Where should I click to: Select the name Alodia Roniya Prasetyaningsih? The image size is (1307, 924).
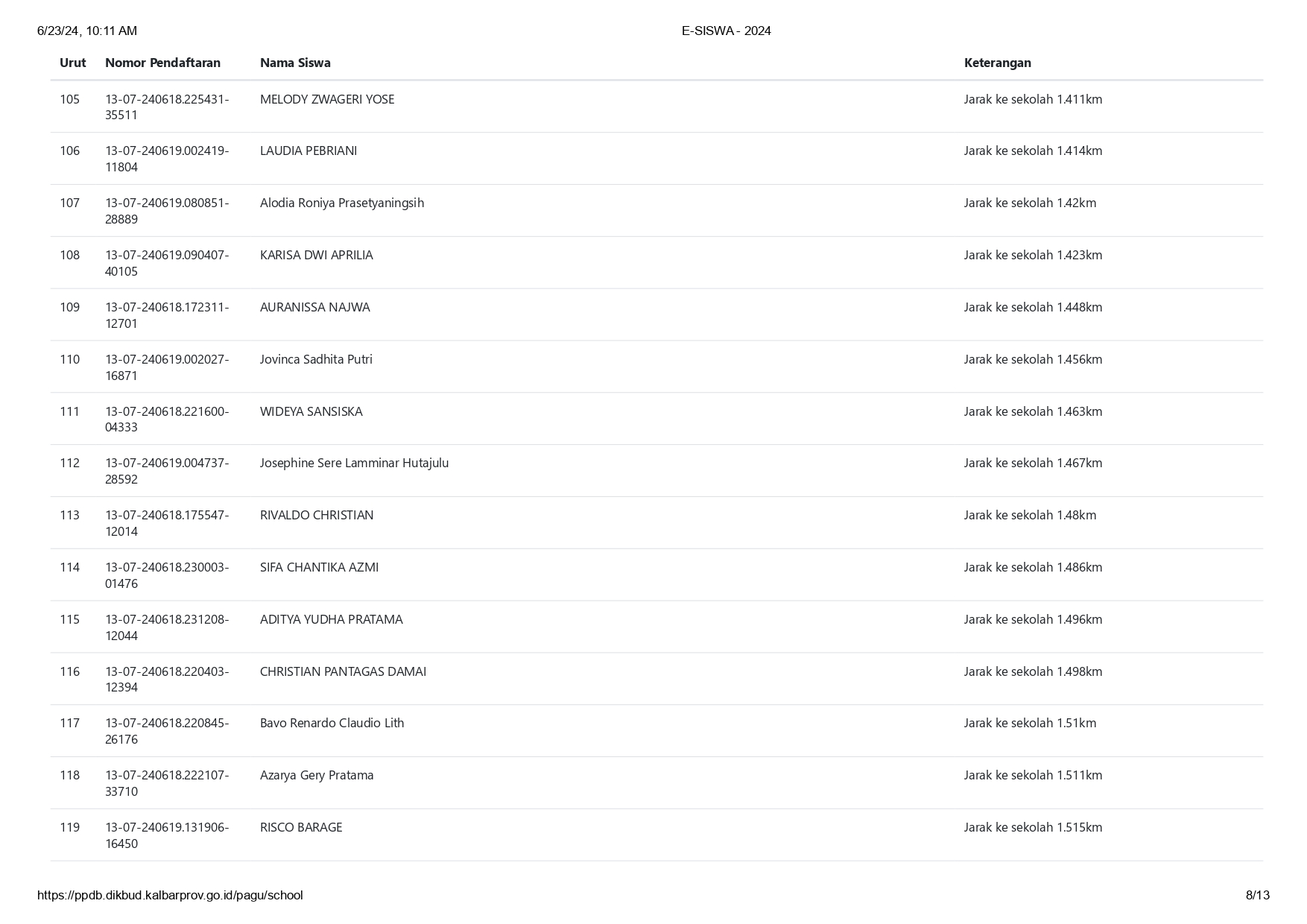point(342,203)
